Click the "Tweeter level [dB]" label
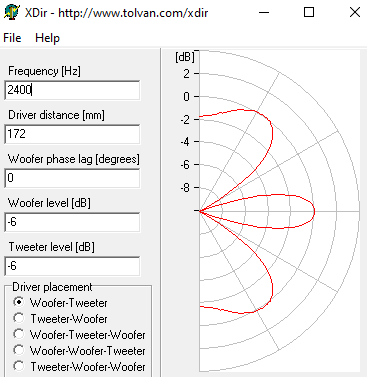Screen dimensions: 367x377 tap(52, 247)
